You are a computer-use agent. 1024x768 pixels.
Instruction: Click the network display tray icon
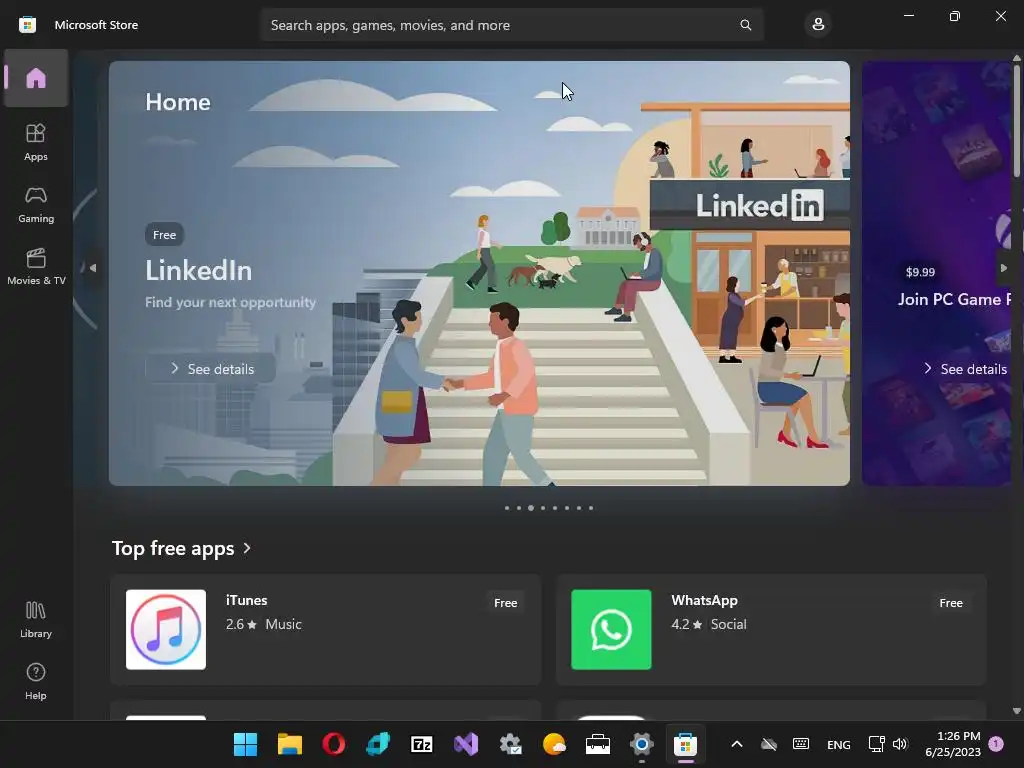pos(876,744)
